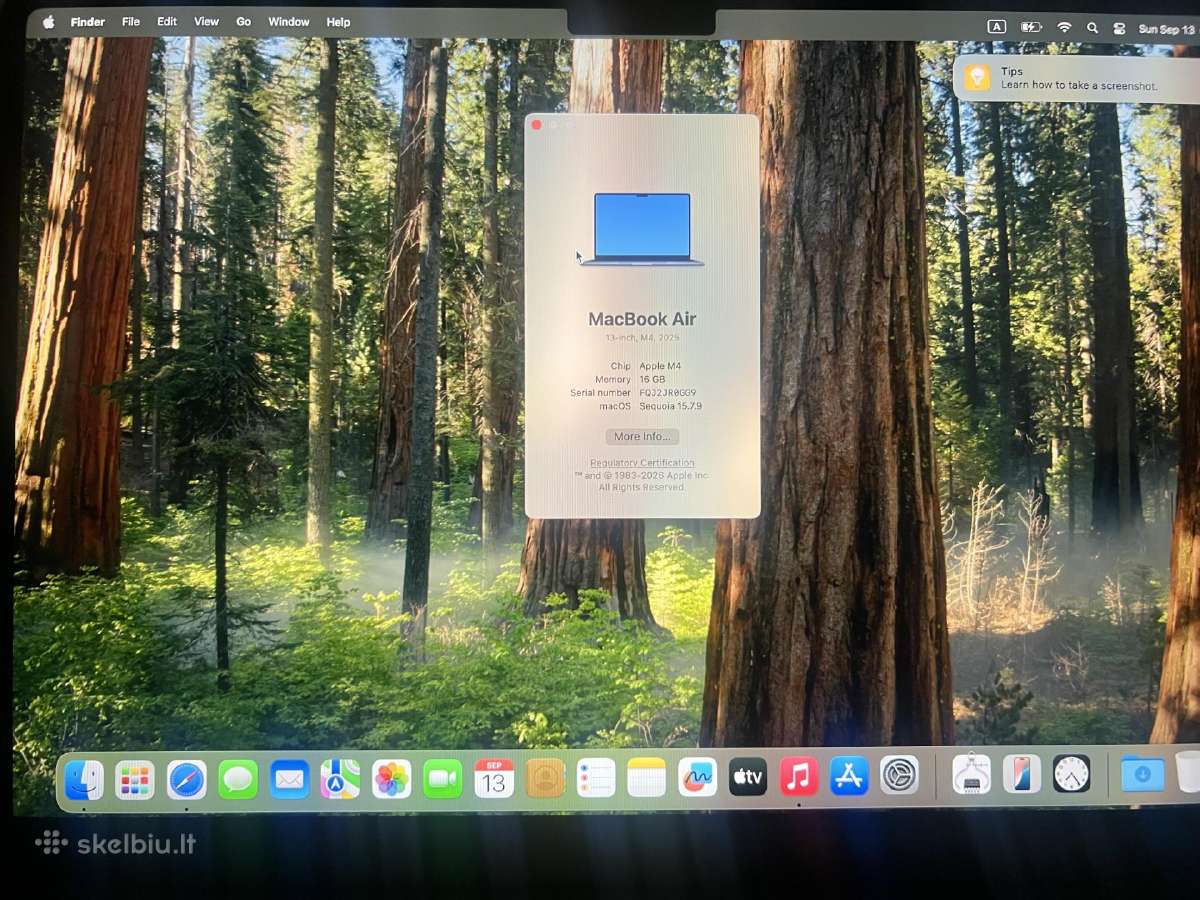Open the Help menu
This screenshot has width=1200, height=900.
coord(339,22)
